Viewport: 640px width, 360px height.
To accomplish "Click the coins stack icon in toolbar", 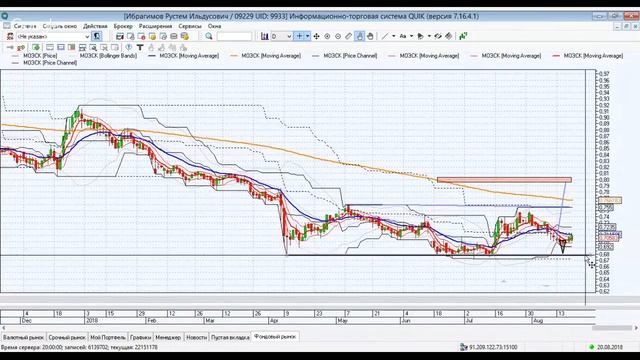I will [184, 36].
